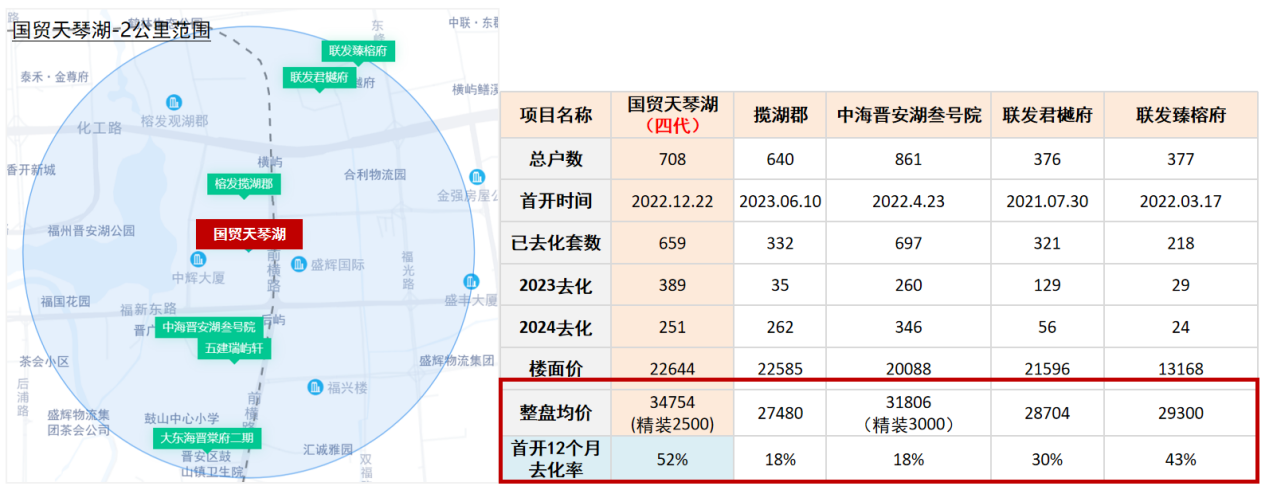Screen dimensions: 1269x490
Task: Select the red 国贸天琴湖 map marker
Action: pyautogui.click(x=249, y=234)
